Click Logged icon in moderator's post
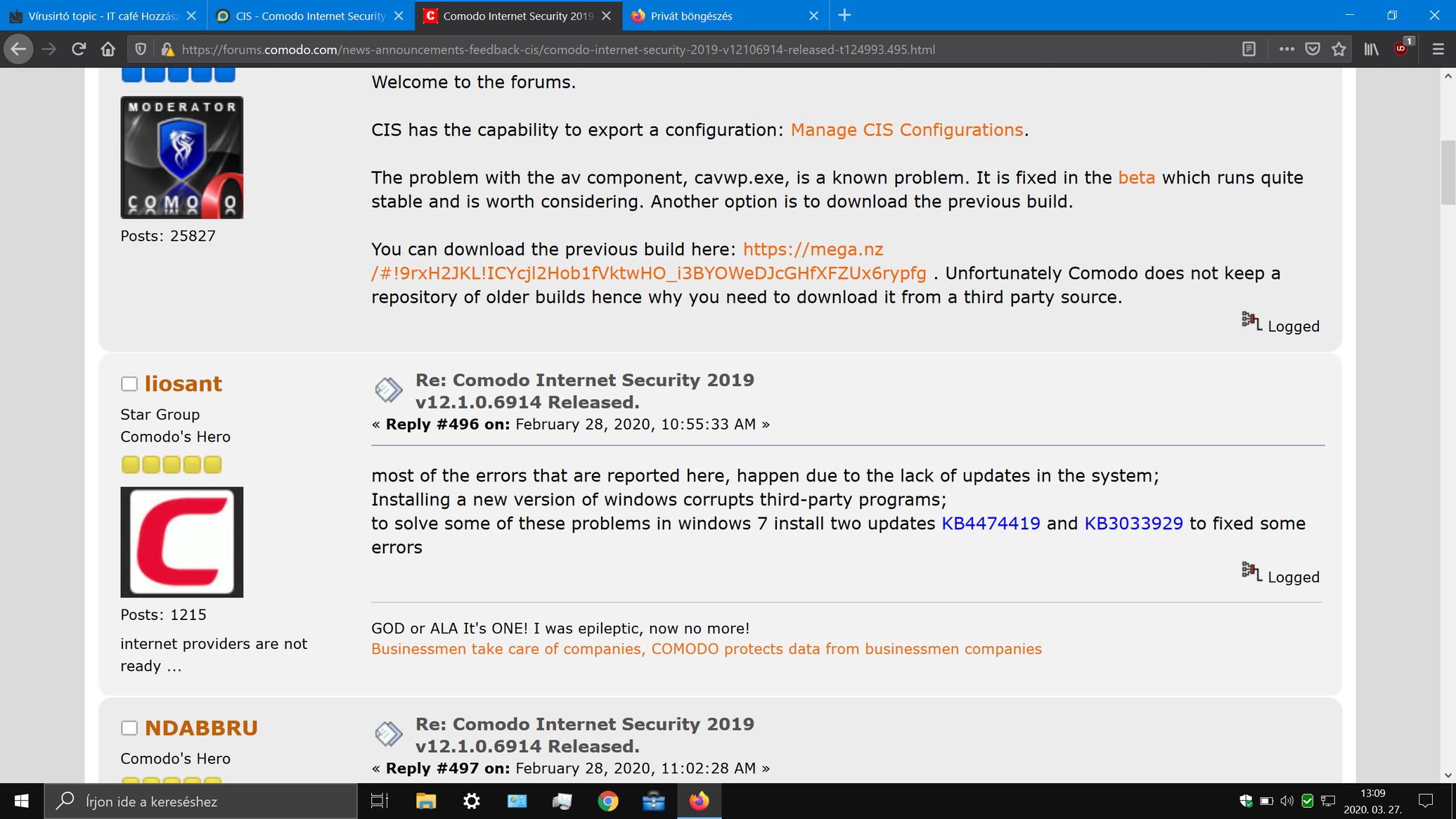This screenshot has width=1456, height=819. 1251,321
